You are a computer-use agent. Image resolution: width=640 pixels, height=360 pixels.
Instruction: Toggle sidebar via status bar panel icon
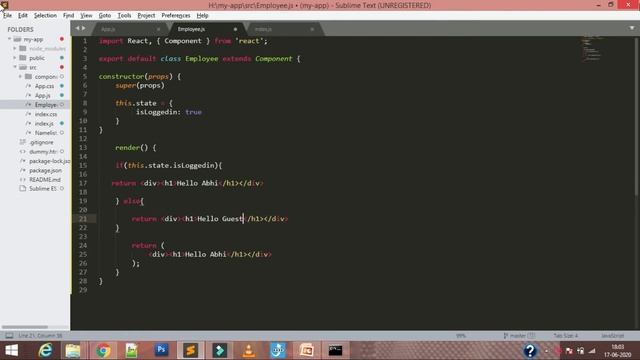click(9, 336)
